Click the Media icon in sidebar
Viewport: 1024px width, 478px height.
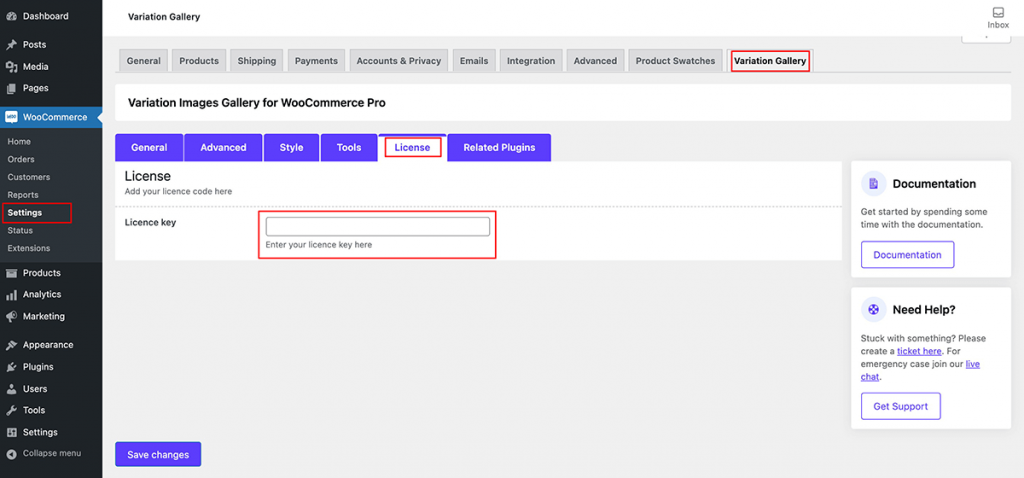[11, 67]
